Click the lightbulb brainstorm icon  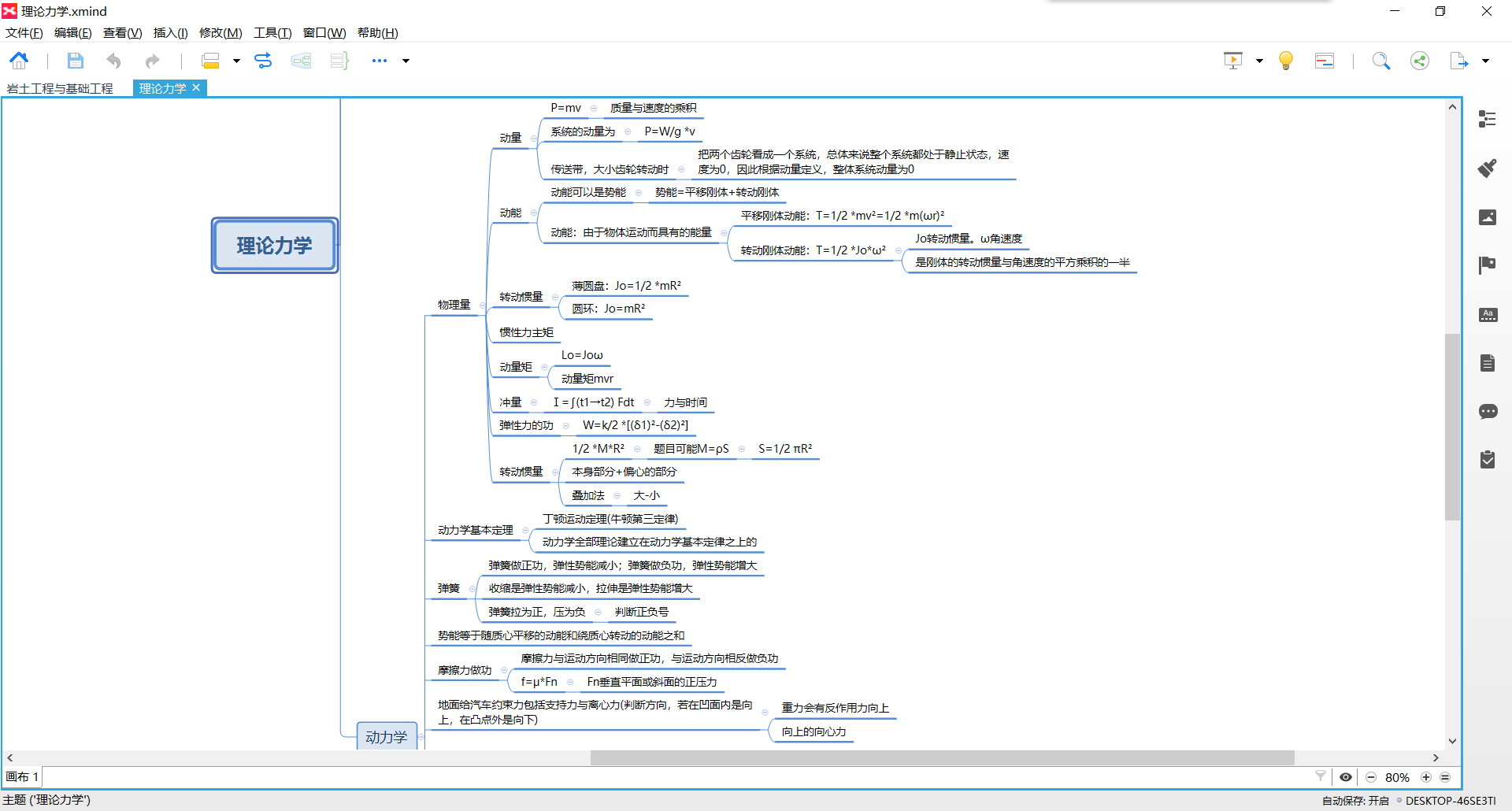pos(1285,61)
